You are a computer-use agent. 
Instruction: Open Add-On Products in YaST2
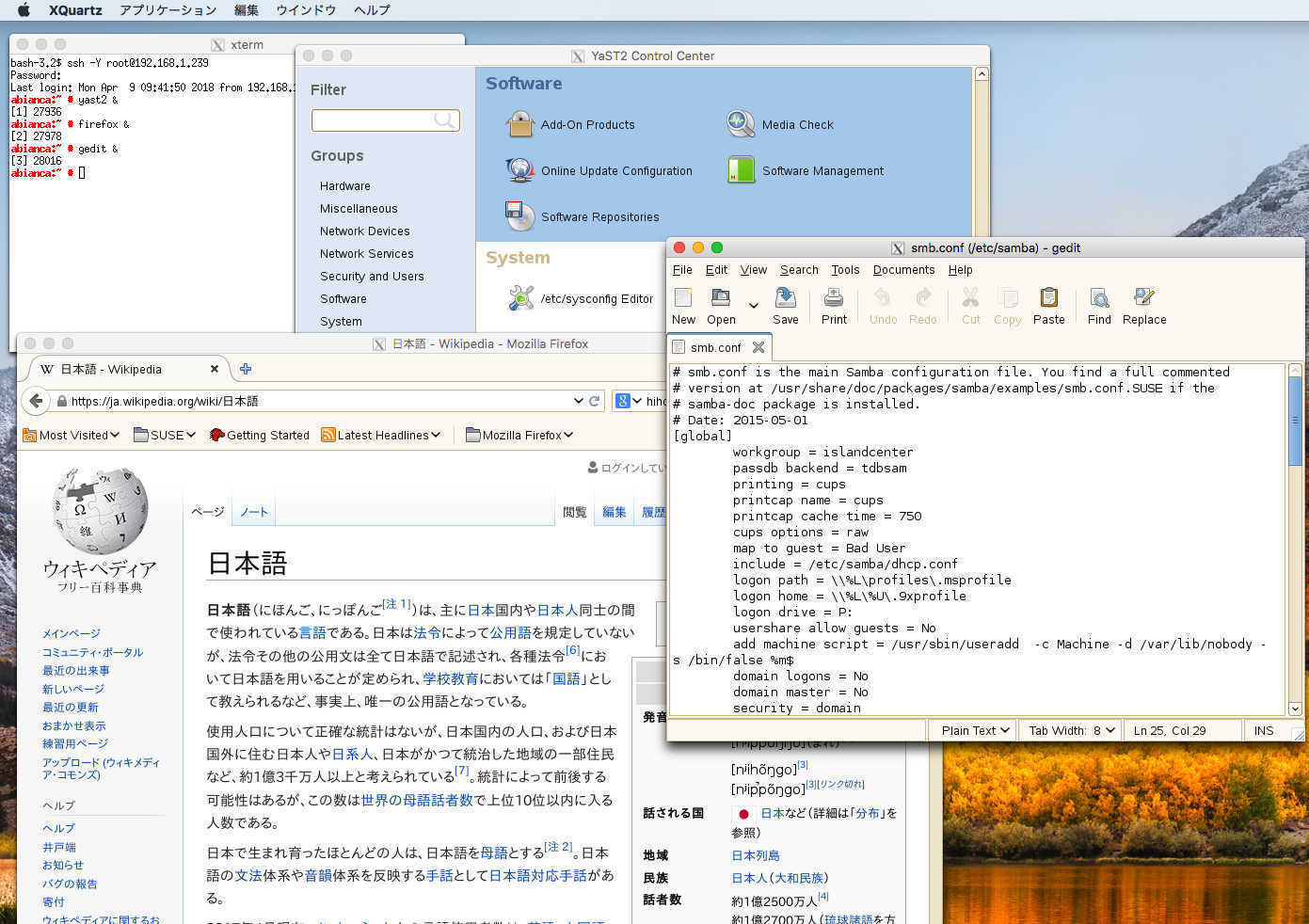tap(570, 124)
